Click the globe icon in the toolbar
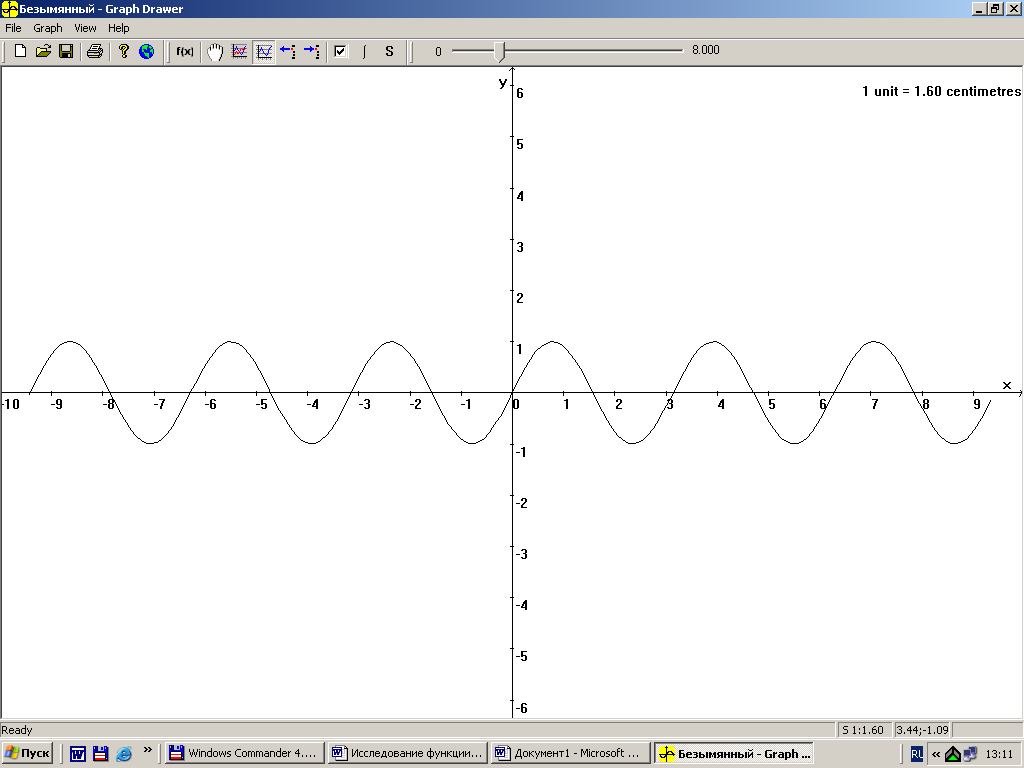 click(147, 51)
